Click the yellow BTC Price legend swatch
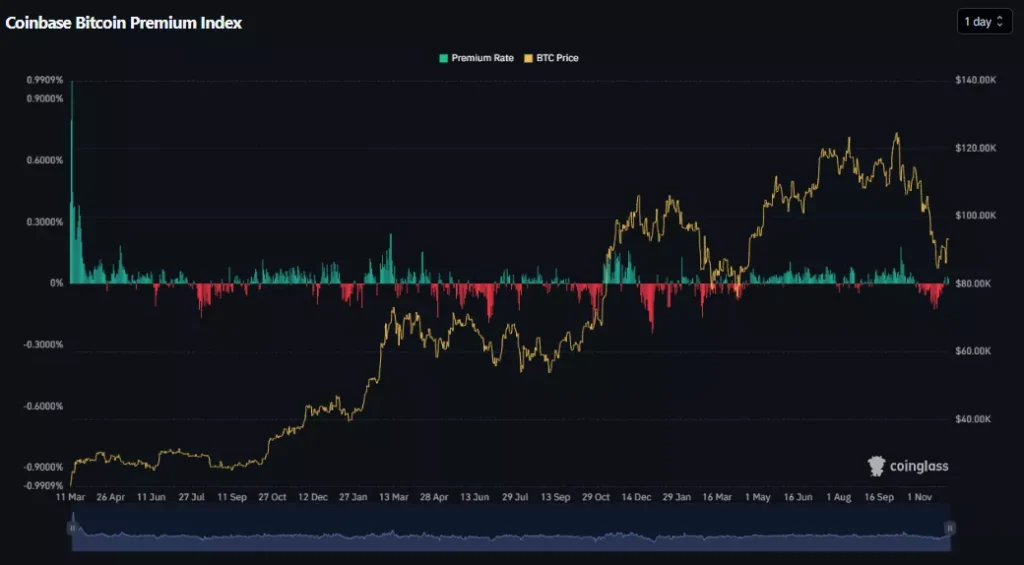 [529, 58]
